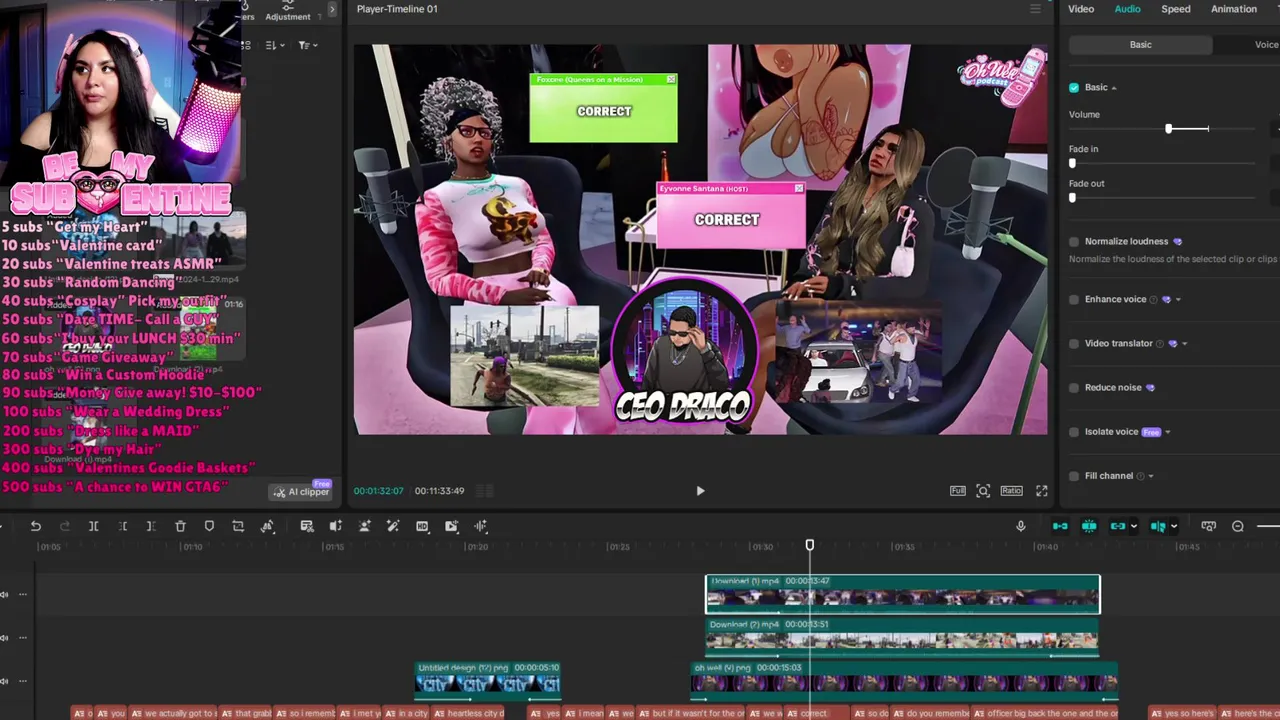The height and width of the screenshot is (720, 1280).
Task: Adjust the Volume slider handle
Action: click(x=1168, y=129)
